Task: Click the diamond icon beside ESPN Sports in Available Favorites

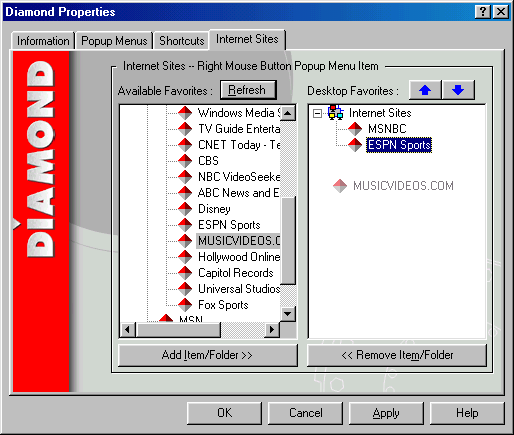Action: 185,225
